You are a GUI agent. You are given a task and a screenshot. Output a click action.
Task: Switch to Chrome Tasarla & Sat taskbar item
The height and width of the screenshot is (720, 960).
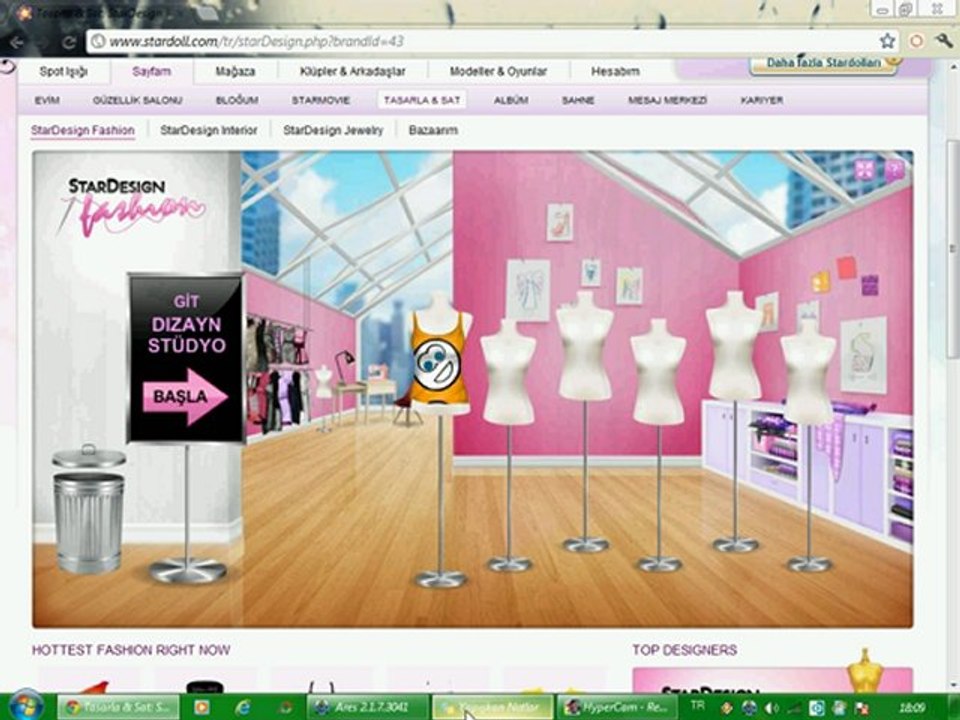tap(119, 707)
